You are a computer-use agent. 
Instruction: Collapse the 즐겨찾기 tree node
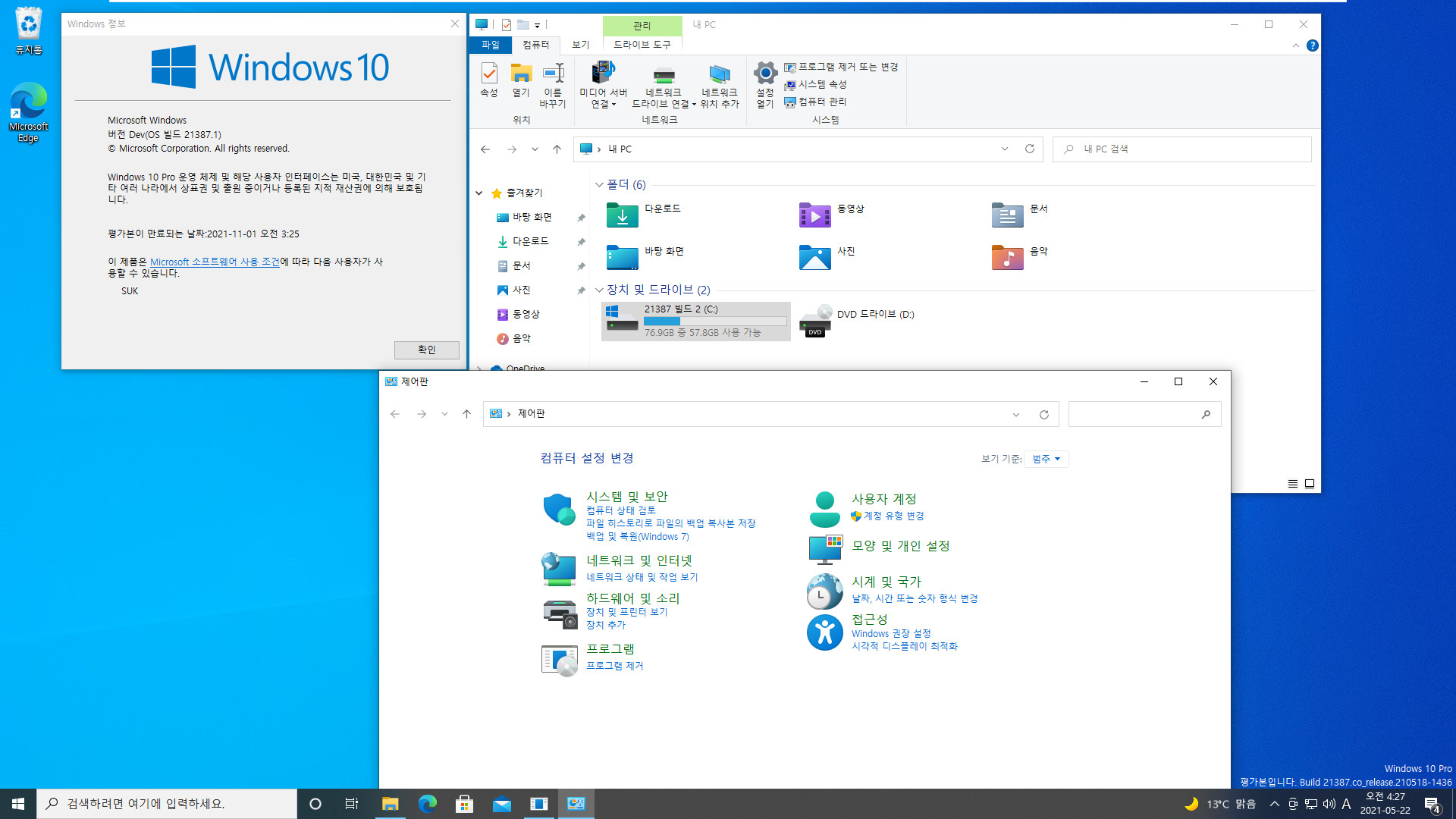coord(479,193)
